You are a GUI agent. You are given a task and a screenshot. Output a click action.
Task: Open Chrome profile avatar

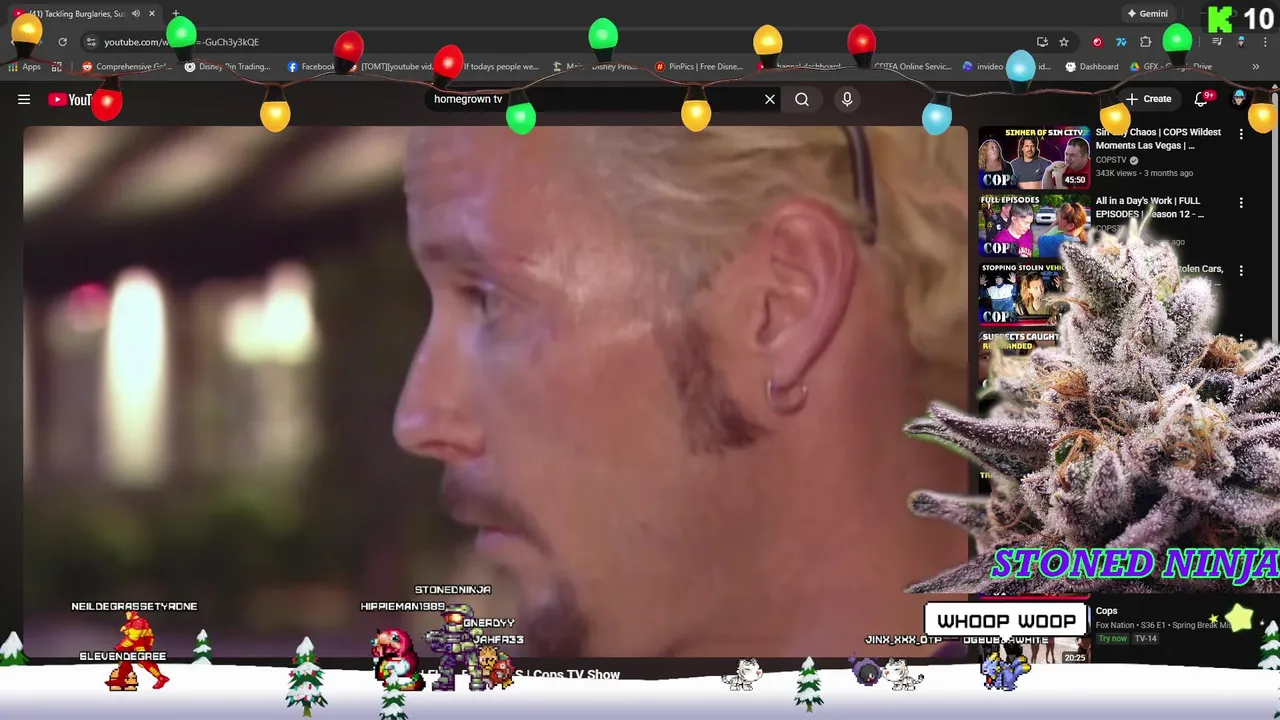pos(1241,42)
